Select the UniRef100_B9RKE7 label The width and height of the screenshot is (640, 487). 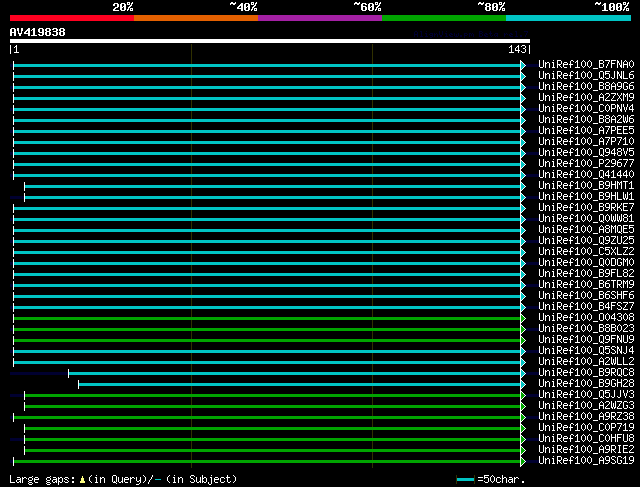586,208
